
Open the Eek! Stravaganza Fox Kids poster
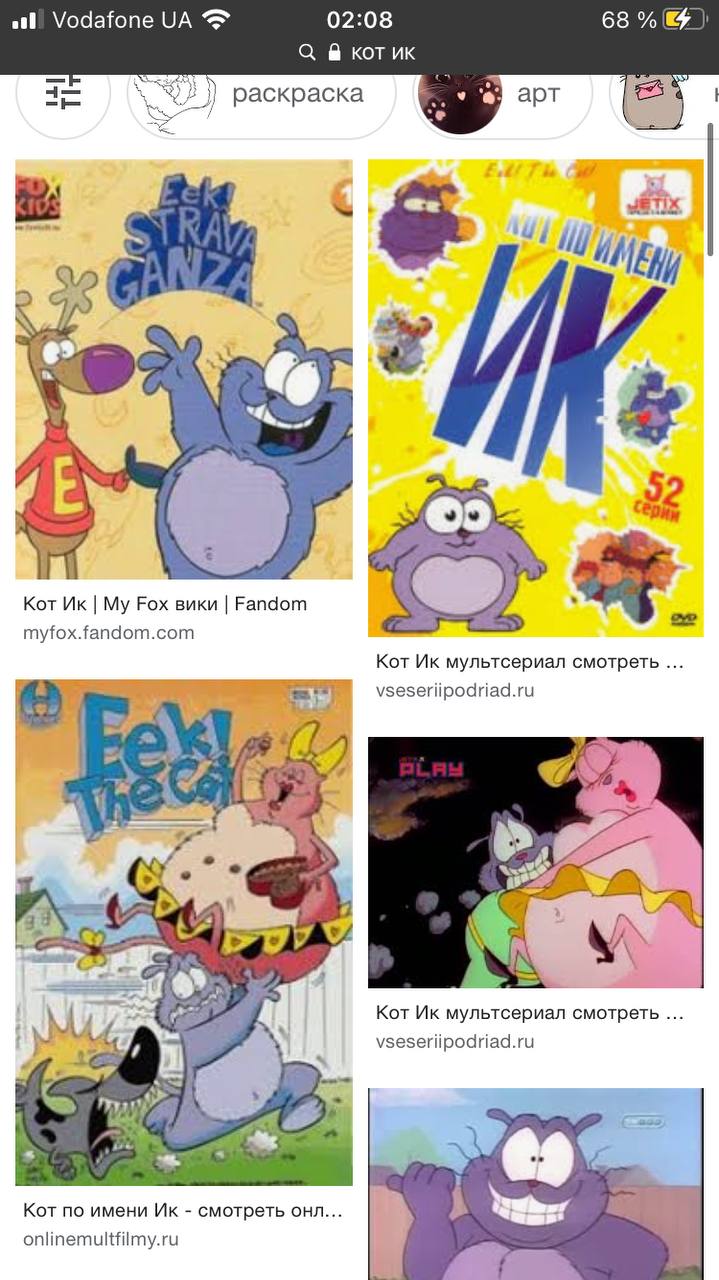(184, 369)
